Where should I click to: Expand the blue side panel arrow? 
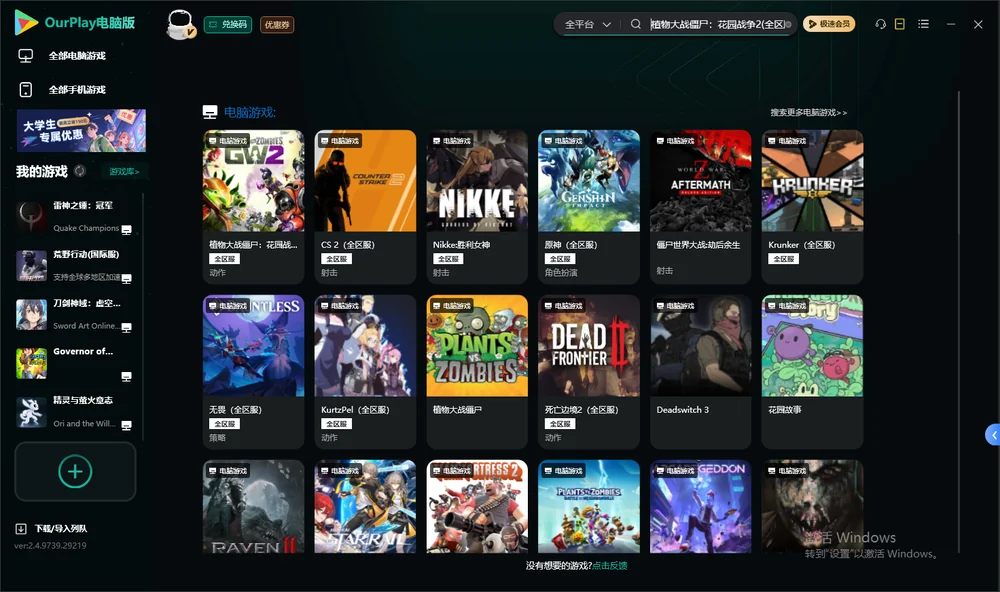coord(993,435)
